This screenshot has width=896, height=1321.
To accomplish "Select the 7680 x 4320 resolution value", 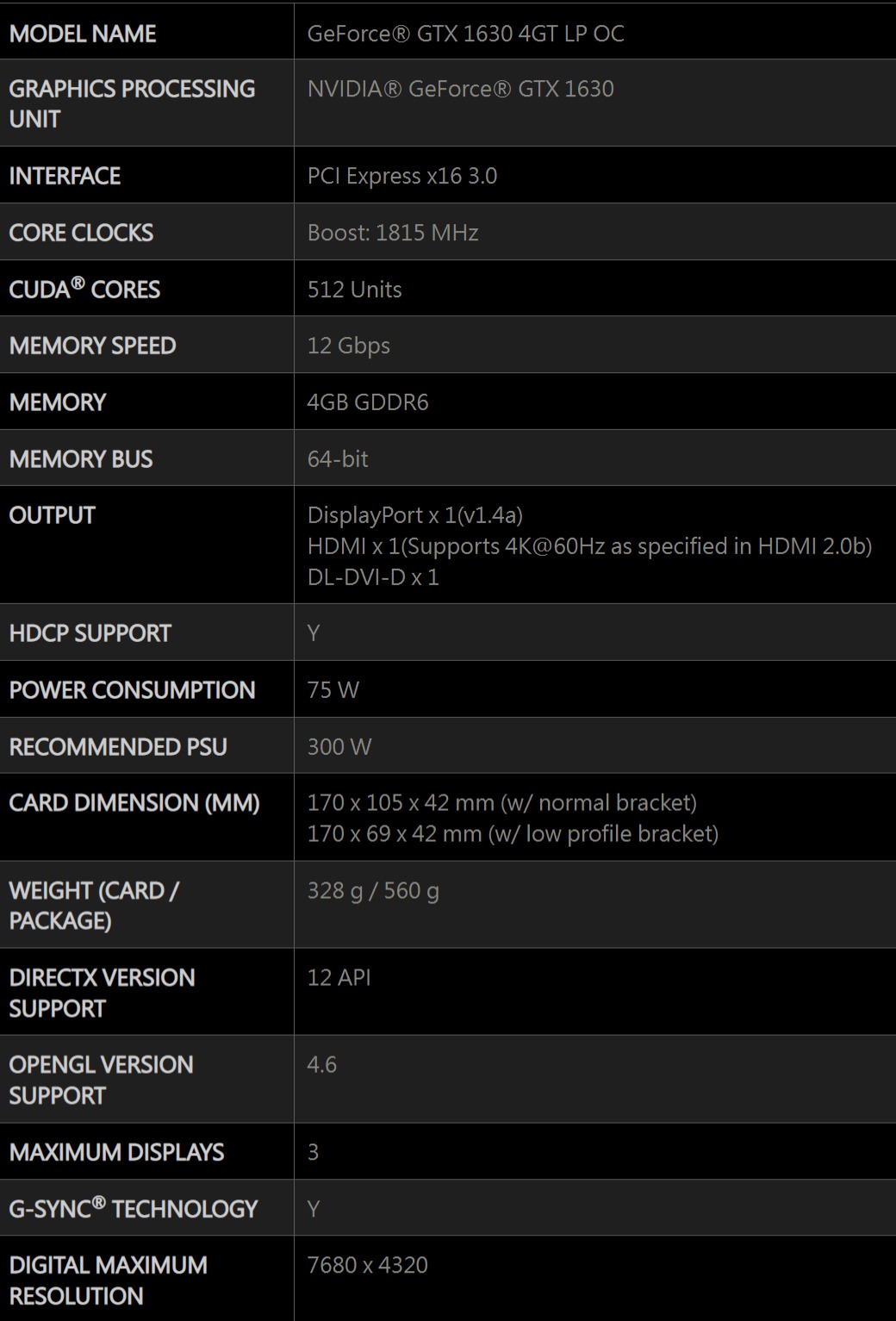I will tap(367, 1265).
